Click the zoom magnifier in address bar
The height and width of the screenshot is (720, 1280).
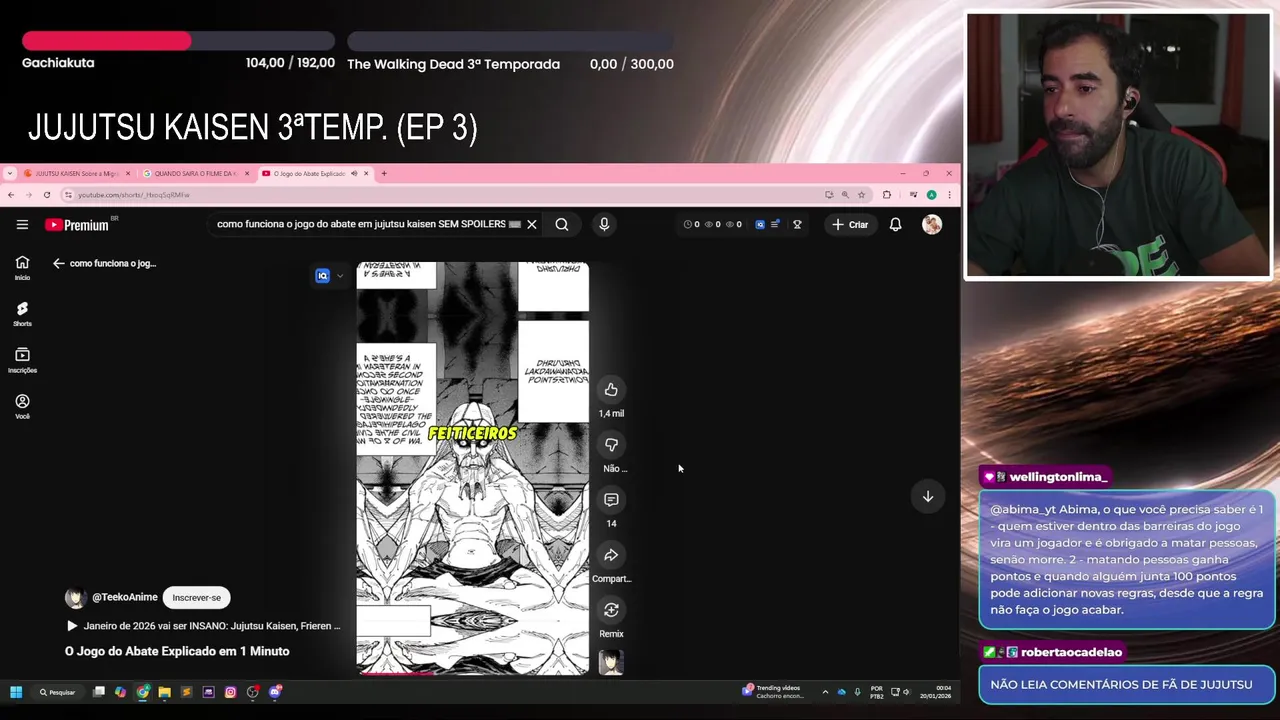pyautogui.click(x=845, y=195)
